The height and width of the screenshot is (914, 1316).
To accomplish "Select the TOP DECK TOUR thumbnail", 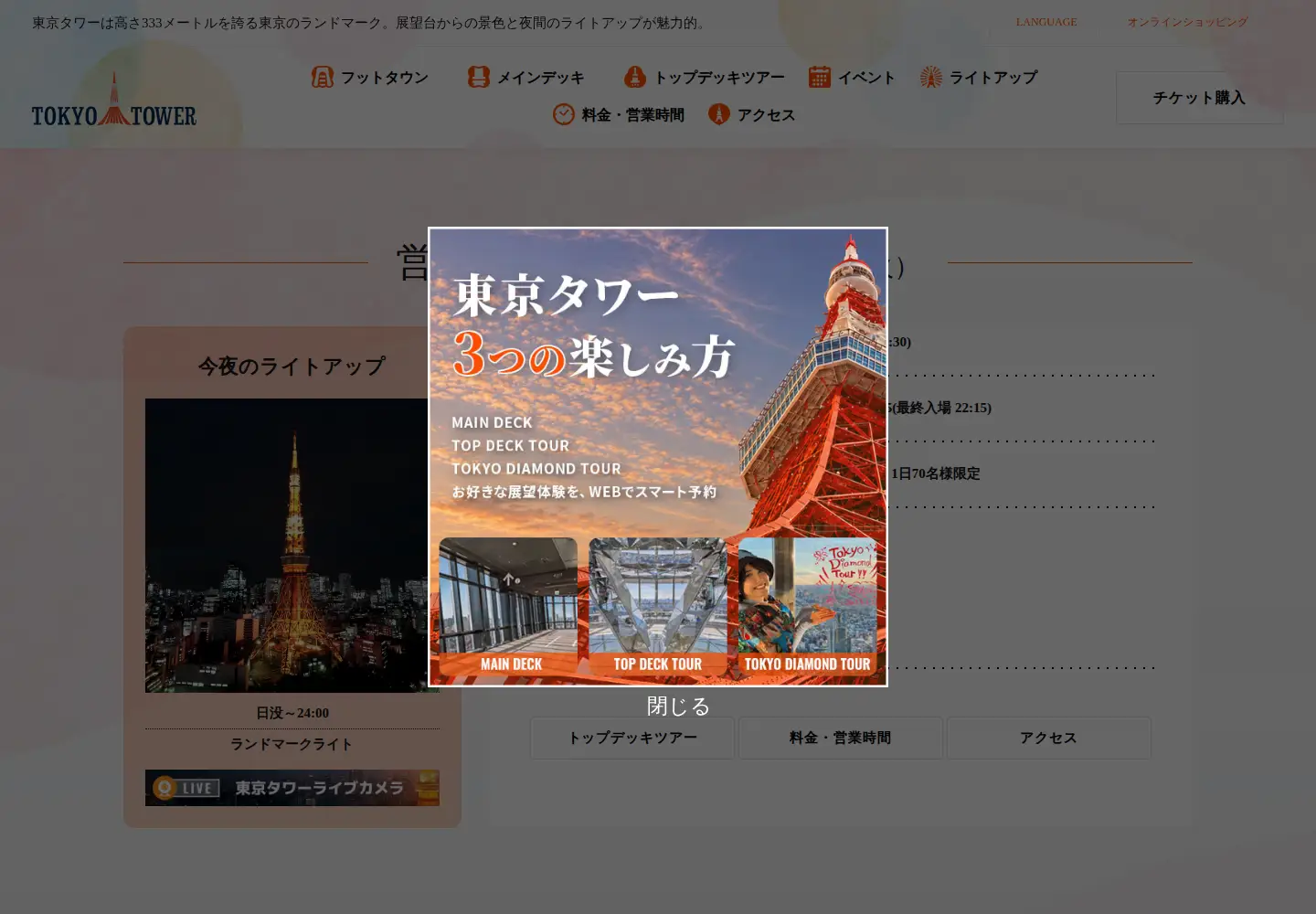I will [x=658, y=607].
